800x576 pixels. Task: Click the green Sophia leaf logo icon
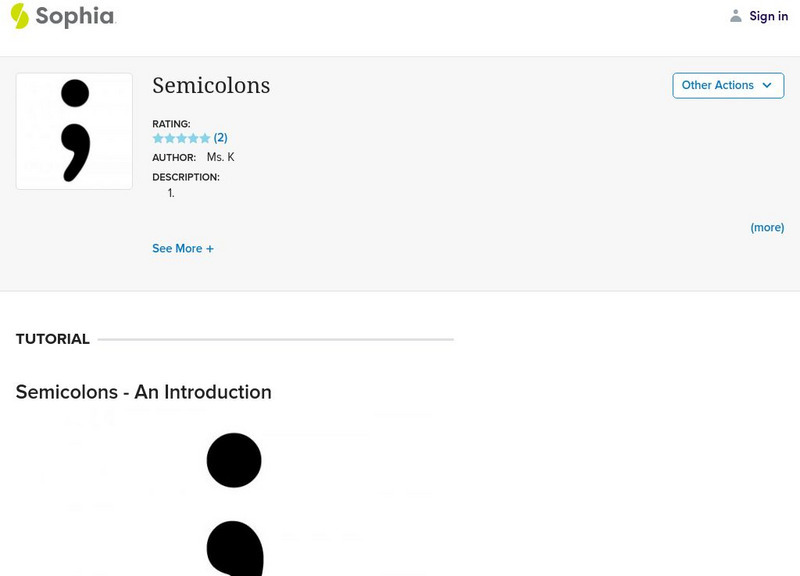coord(19,16)
